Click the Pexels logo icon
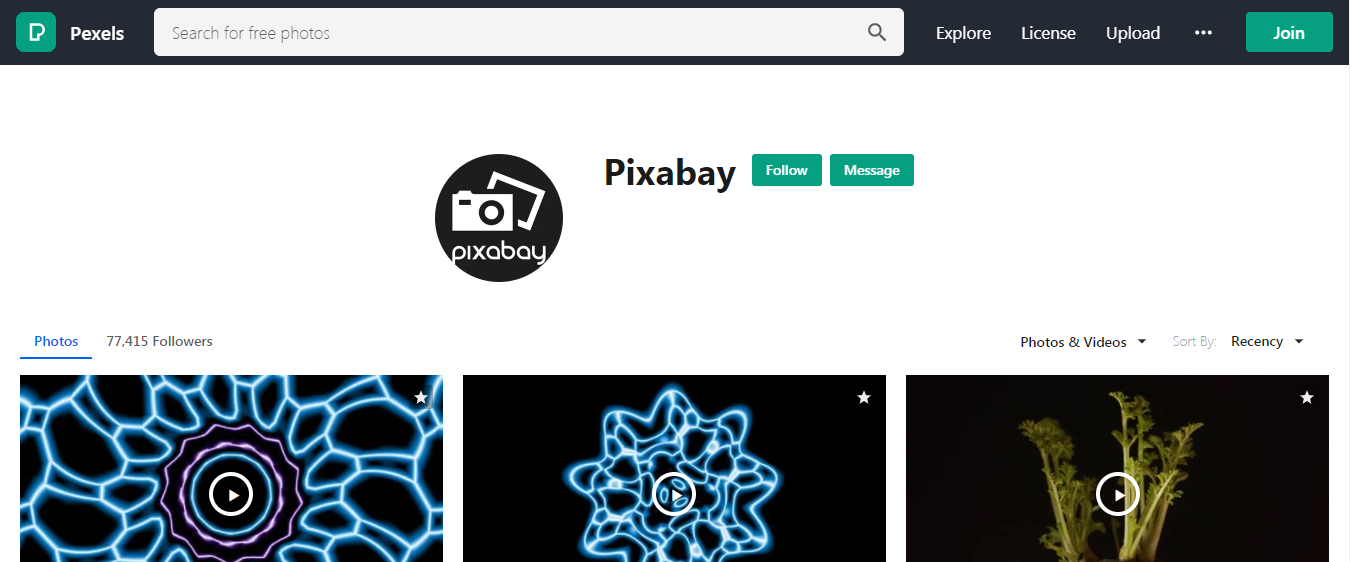 36,32
